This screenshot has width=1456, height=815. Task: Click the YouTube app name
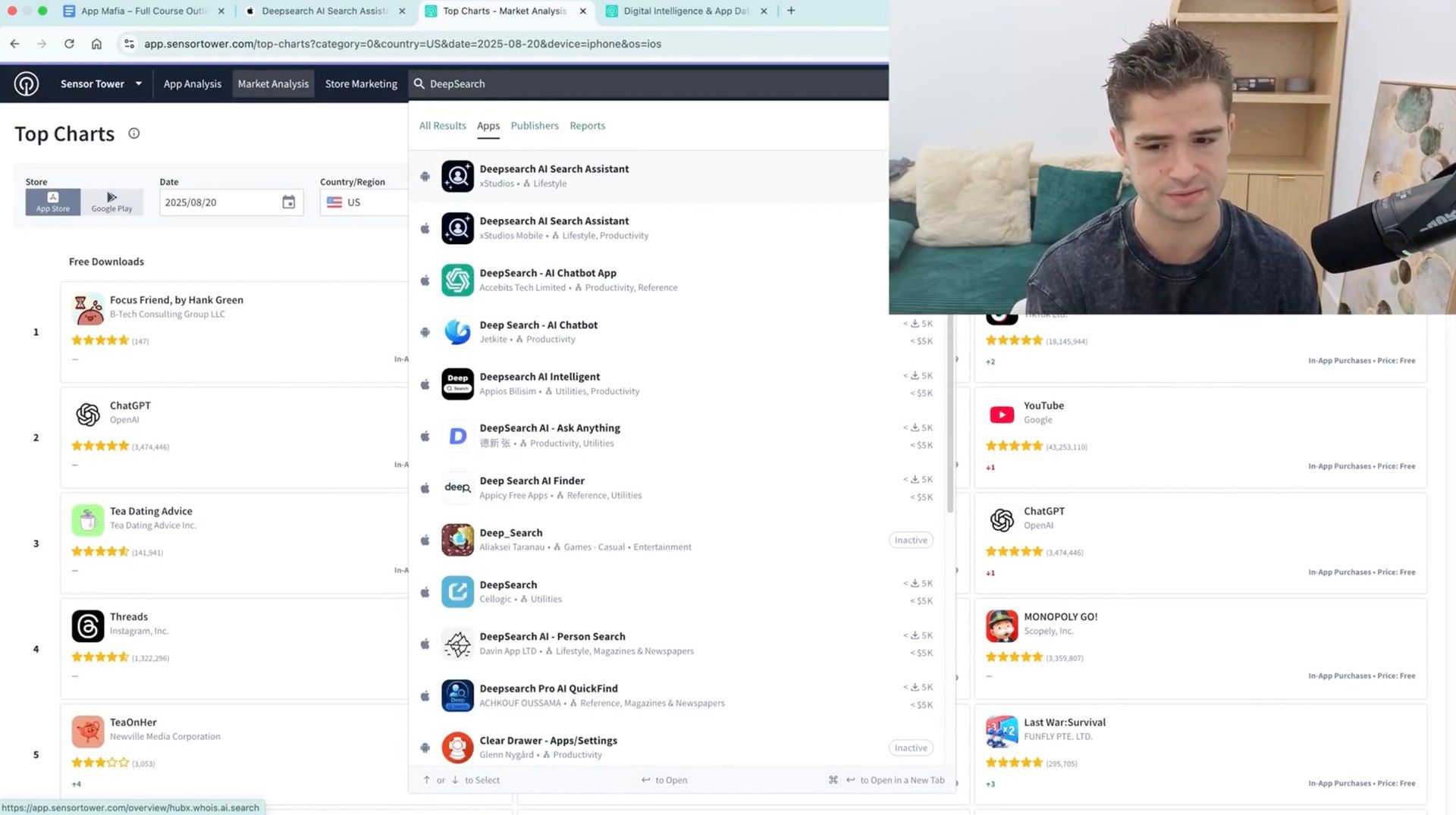pos(1043,406)
